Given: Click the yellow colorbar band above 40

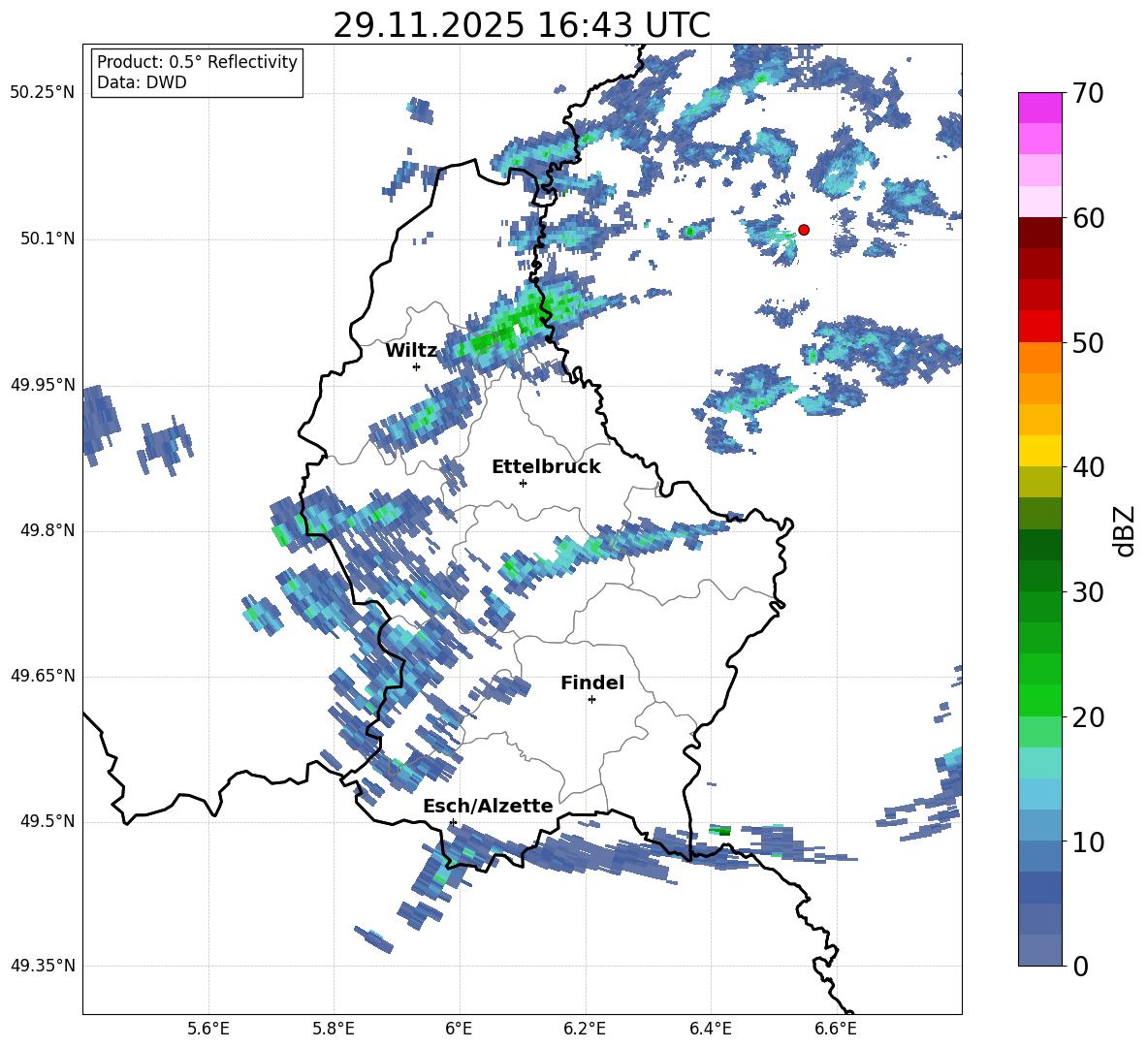Looking at the screenshot, I should coord(1039,451).
